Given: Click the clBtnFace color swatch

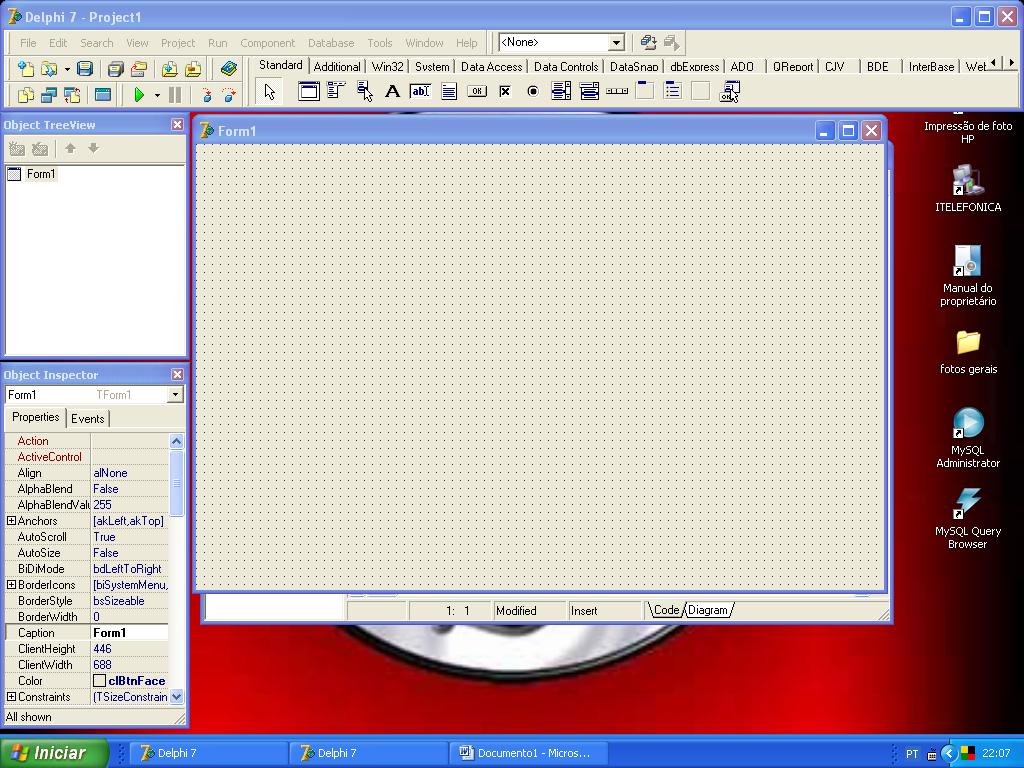Looking at the screenshot, I should (x=99, y=681).
